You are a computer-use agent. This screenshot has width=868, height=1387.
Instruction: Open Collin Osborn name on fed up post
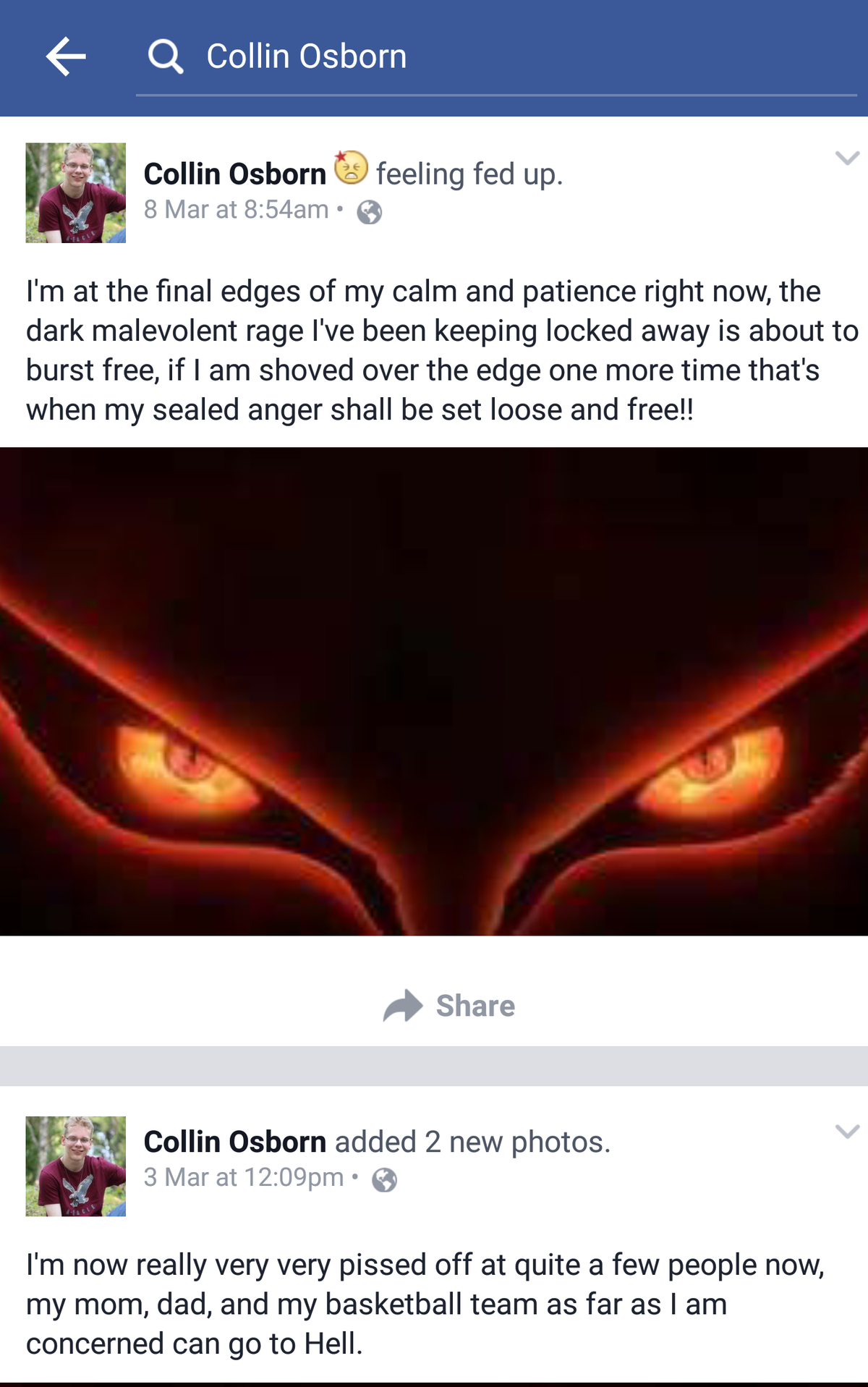[235, 174]
